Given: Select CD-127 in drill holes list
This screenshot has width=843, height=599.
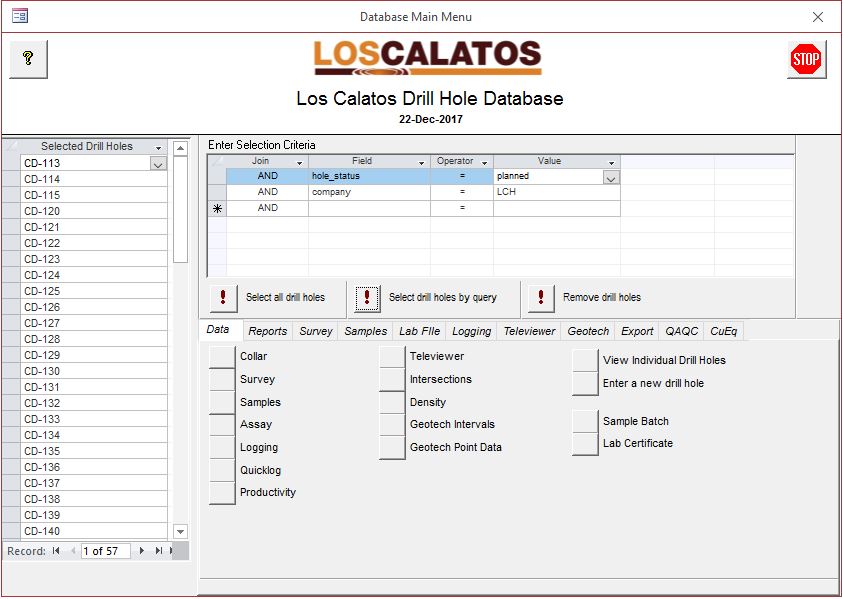Looking at the screenshot, I should click(94, 323).
